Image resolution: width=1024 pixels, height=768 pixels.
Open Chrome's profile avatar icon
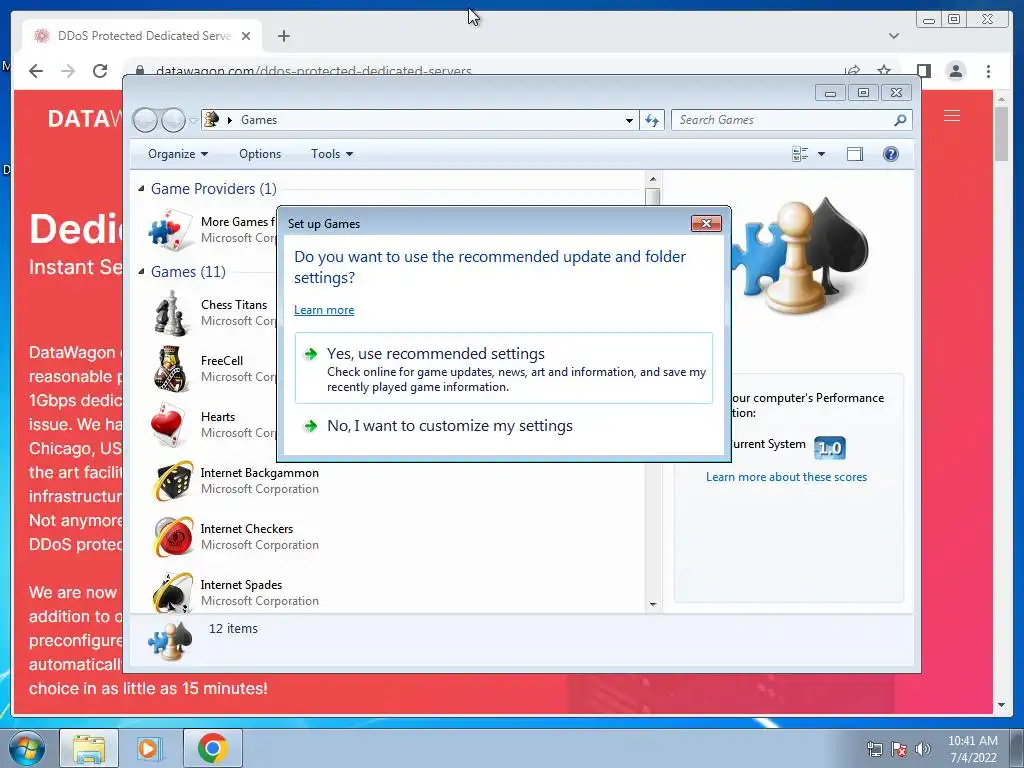pos(955,71)
